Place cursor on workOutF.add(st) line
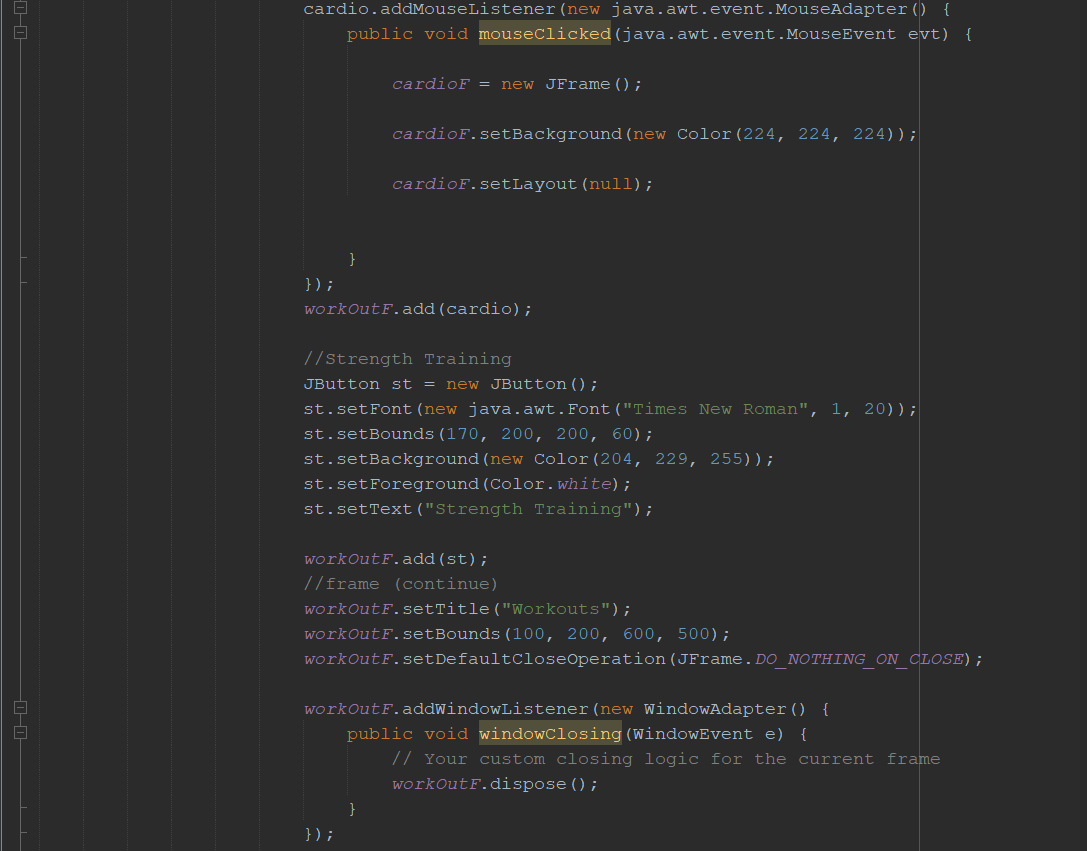Viewport: 1087px width, 851px height. tap(396, 559)
